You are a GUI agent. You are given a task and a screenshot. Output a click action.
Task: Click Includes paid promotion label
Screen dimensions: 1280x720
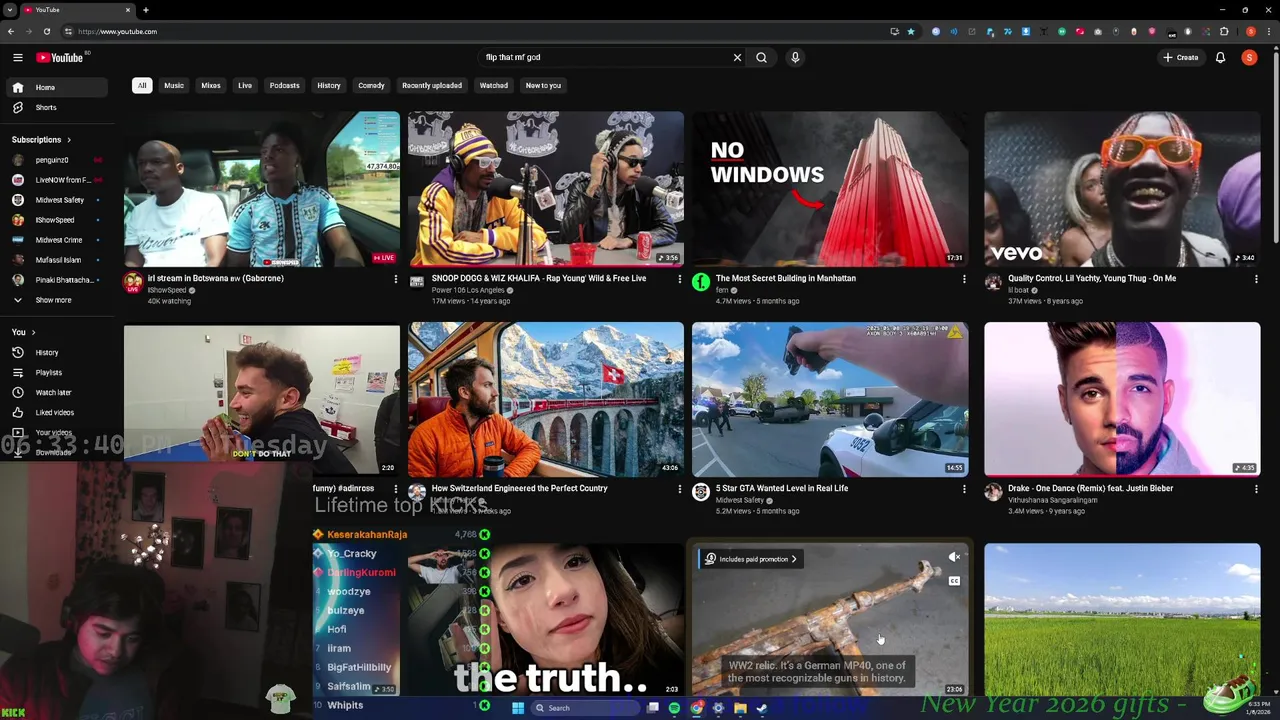[x=751, y=559]
